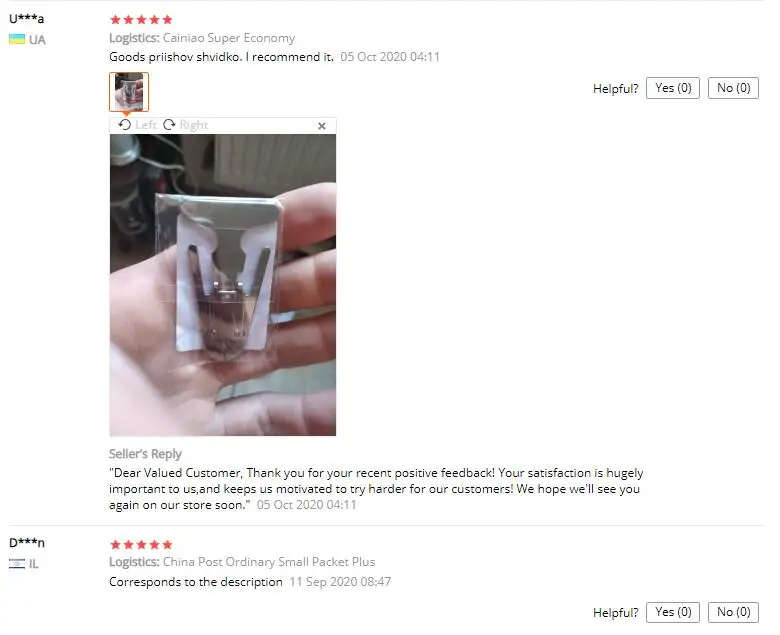This screenshot has height=635, width=780.
Task: Rotate the review photo left
Action: click(137, 125)
